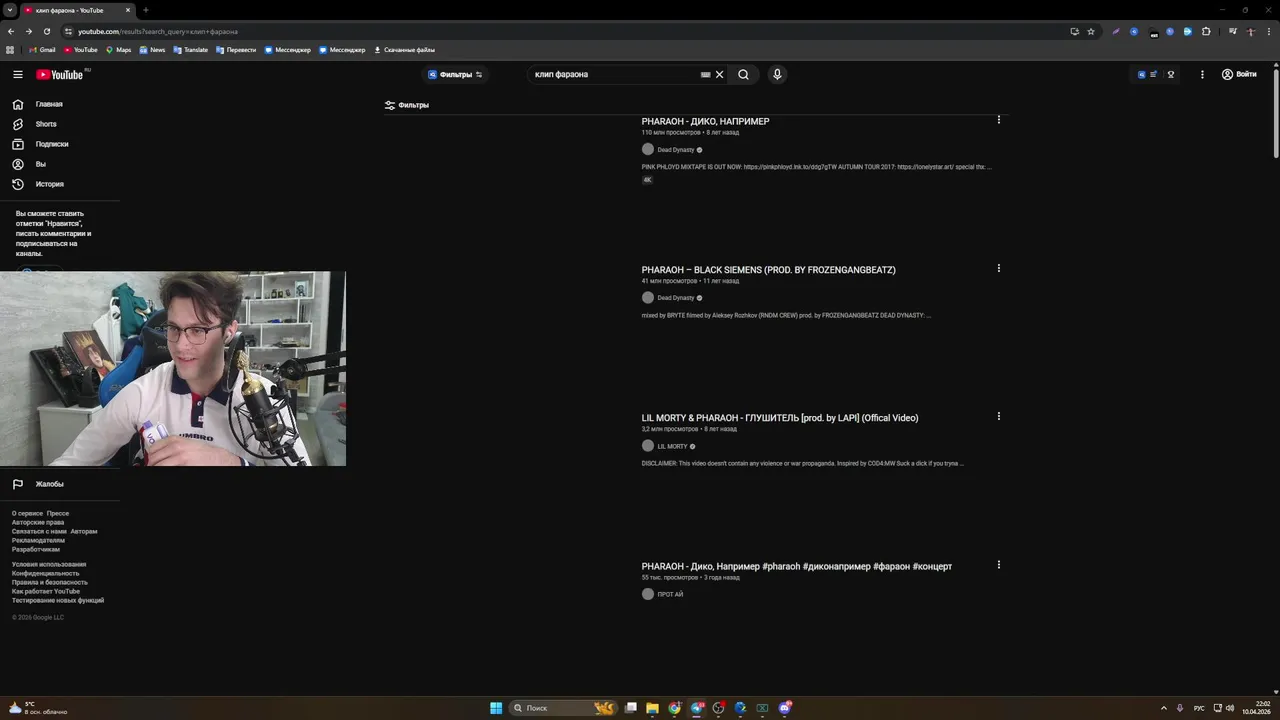Image resolution: width=1280 pixels, height=720 pixels.
Task: Click browser back arrow
Action: pyautogui.click(x=11, y=31)
